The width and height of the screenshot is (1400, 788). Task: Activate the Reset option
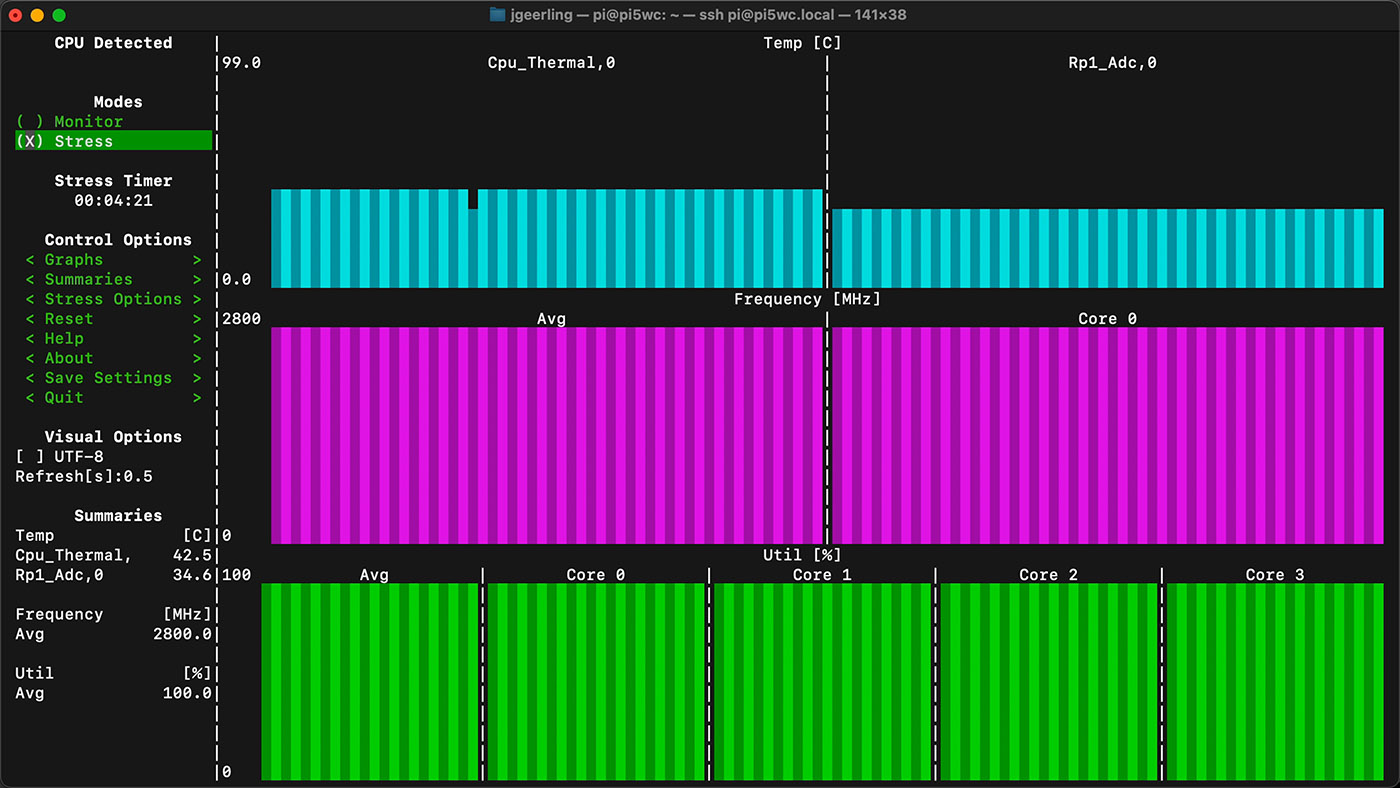(x=113, y=319)
